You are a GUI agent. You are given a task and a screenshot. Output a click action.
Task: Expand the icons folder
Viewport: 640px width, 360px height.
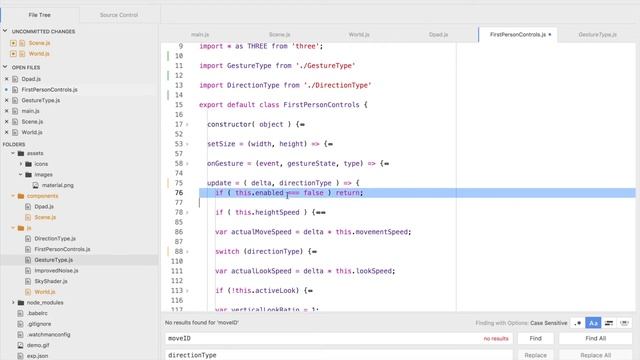coord(21,164)
